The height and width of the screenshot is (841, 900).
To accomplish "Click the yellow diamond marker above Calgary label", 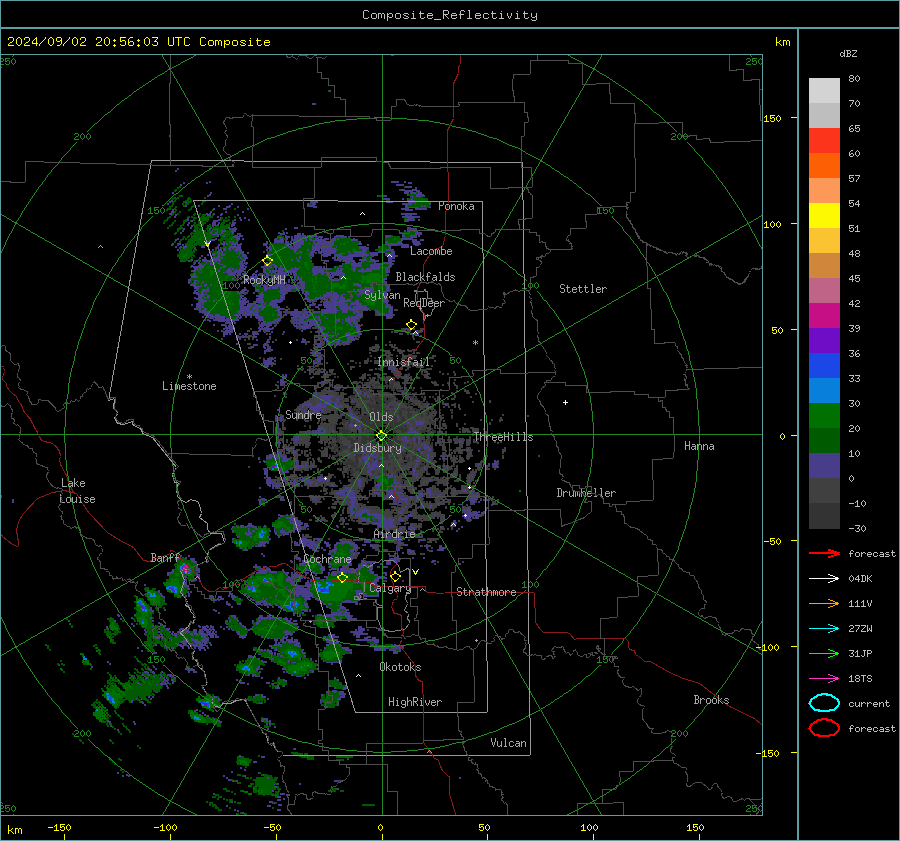I will point(395,576).
